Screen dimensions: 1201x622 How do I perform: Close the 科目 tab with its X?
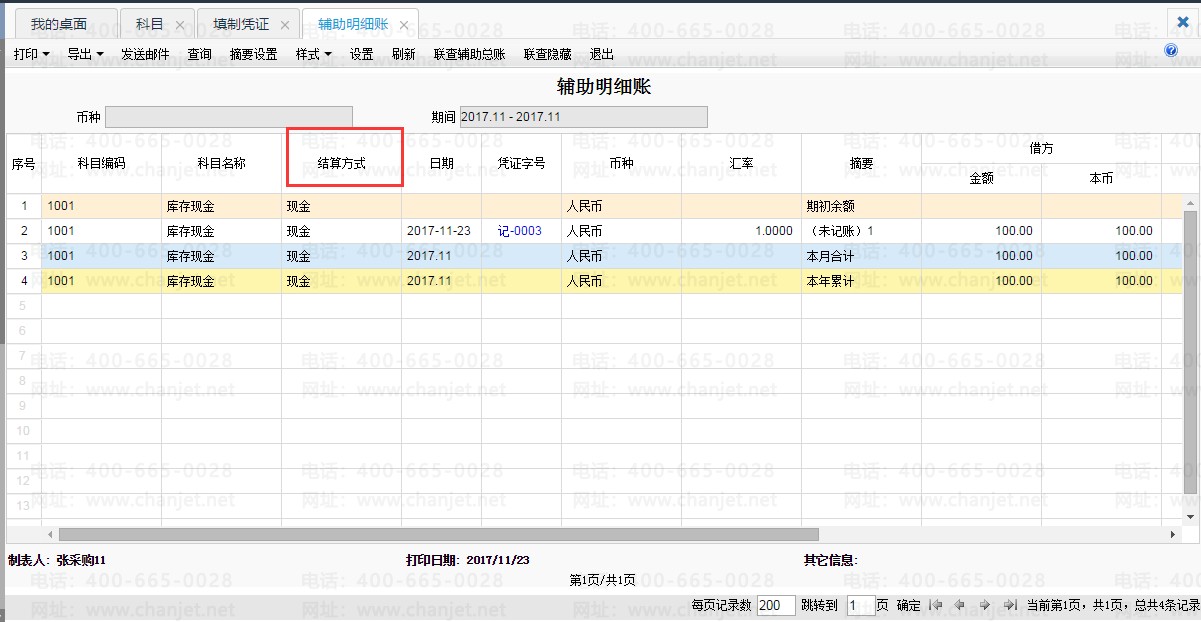tap(179, 24)
